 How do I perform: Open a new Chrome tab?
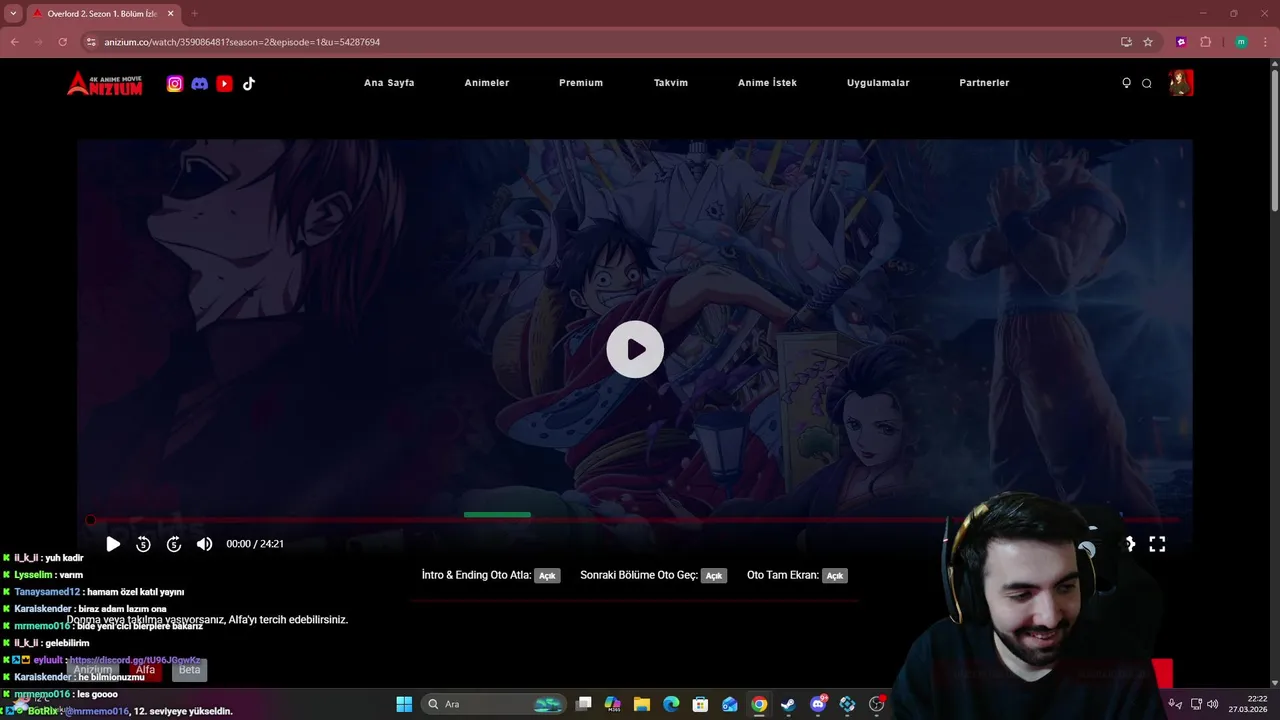point(194,14)
